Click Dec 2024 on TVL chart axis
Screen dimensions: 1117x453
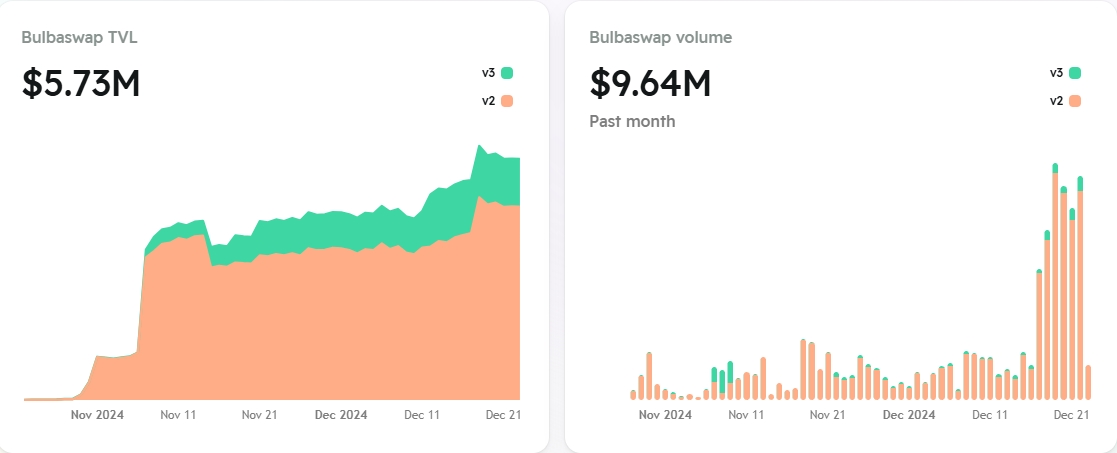(341, 415)
